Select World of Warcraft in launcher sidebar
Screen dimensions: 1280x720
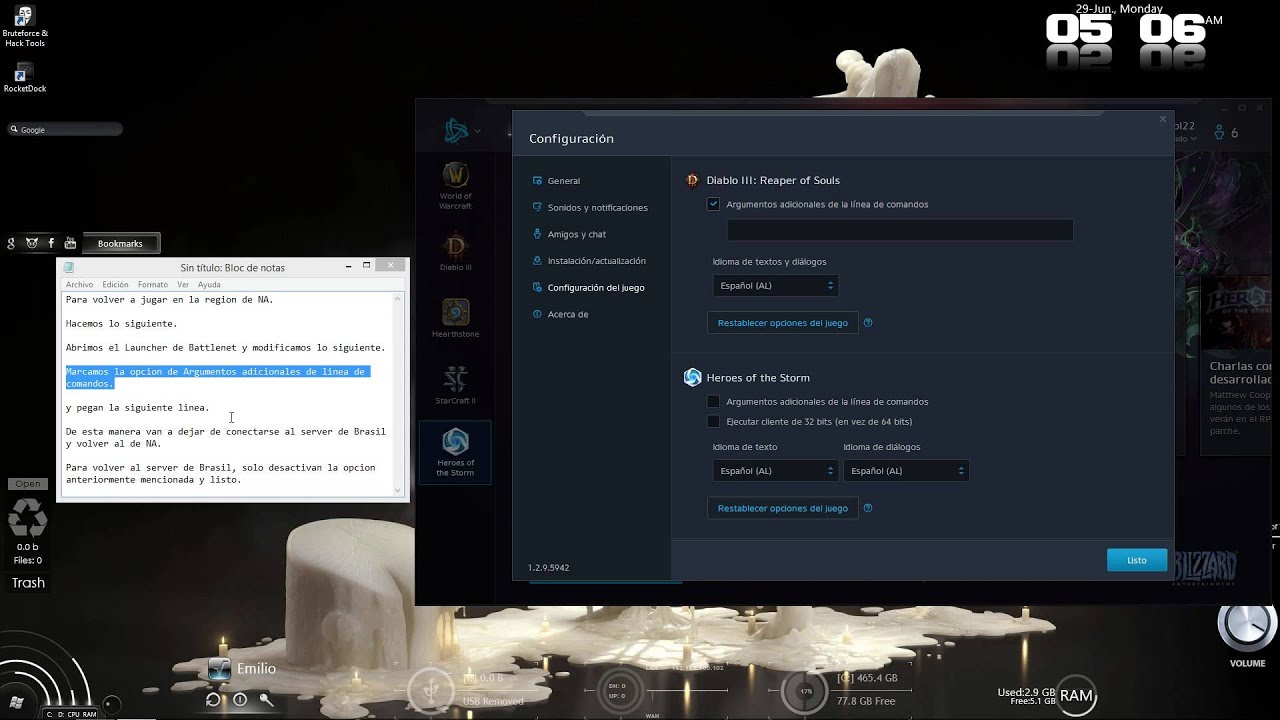[455, 186]
